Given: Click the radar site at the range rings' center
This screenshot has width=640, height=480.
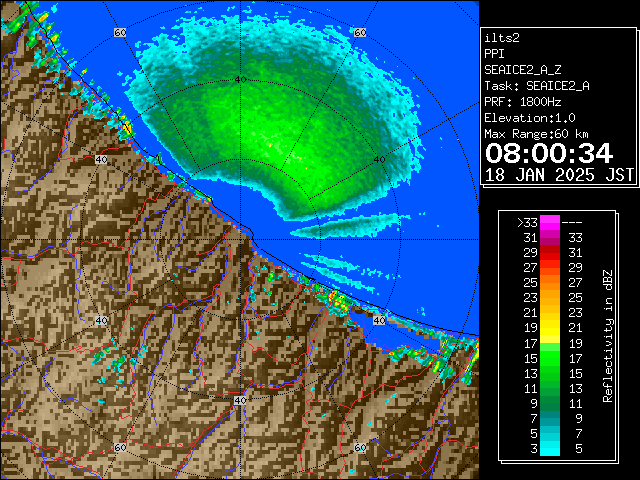Looking at the screenshot, I should 240,240.
